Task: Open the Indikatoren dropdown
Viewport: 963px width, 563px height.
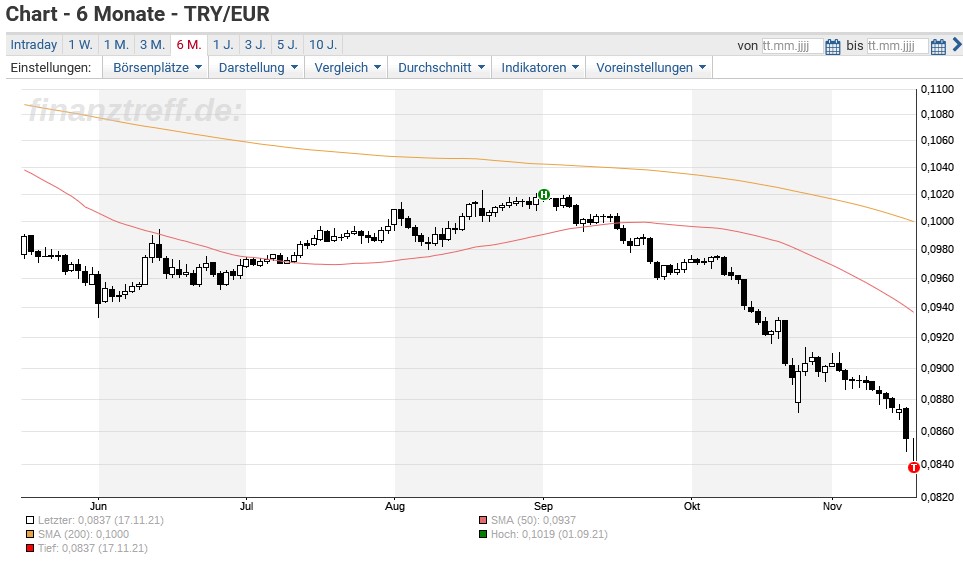Action: tap(539, 68)
